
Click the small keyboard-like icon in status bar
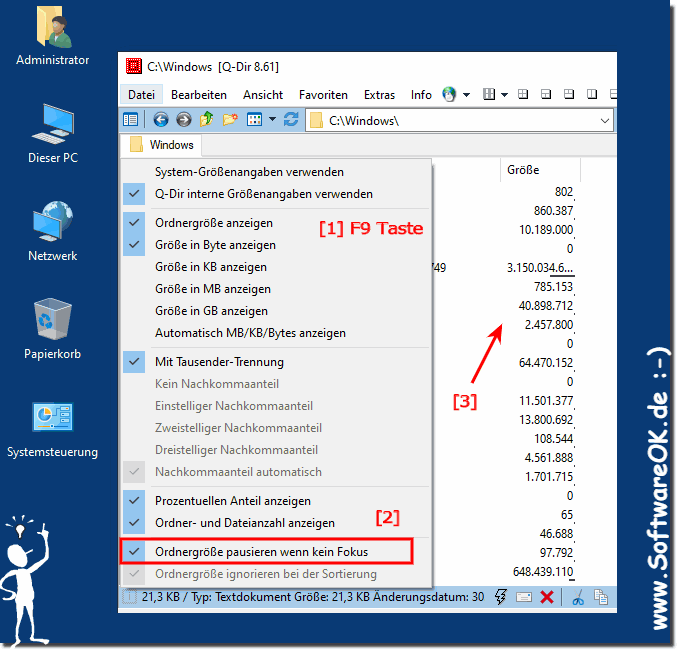524,597
